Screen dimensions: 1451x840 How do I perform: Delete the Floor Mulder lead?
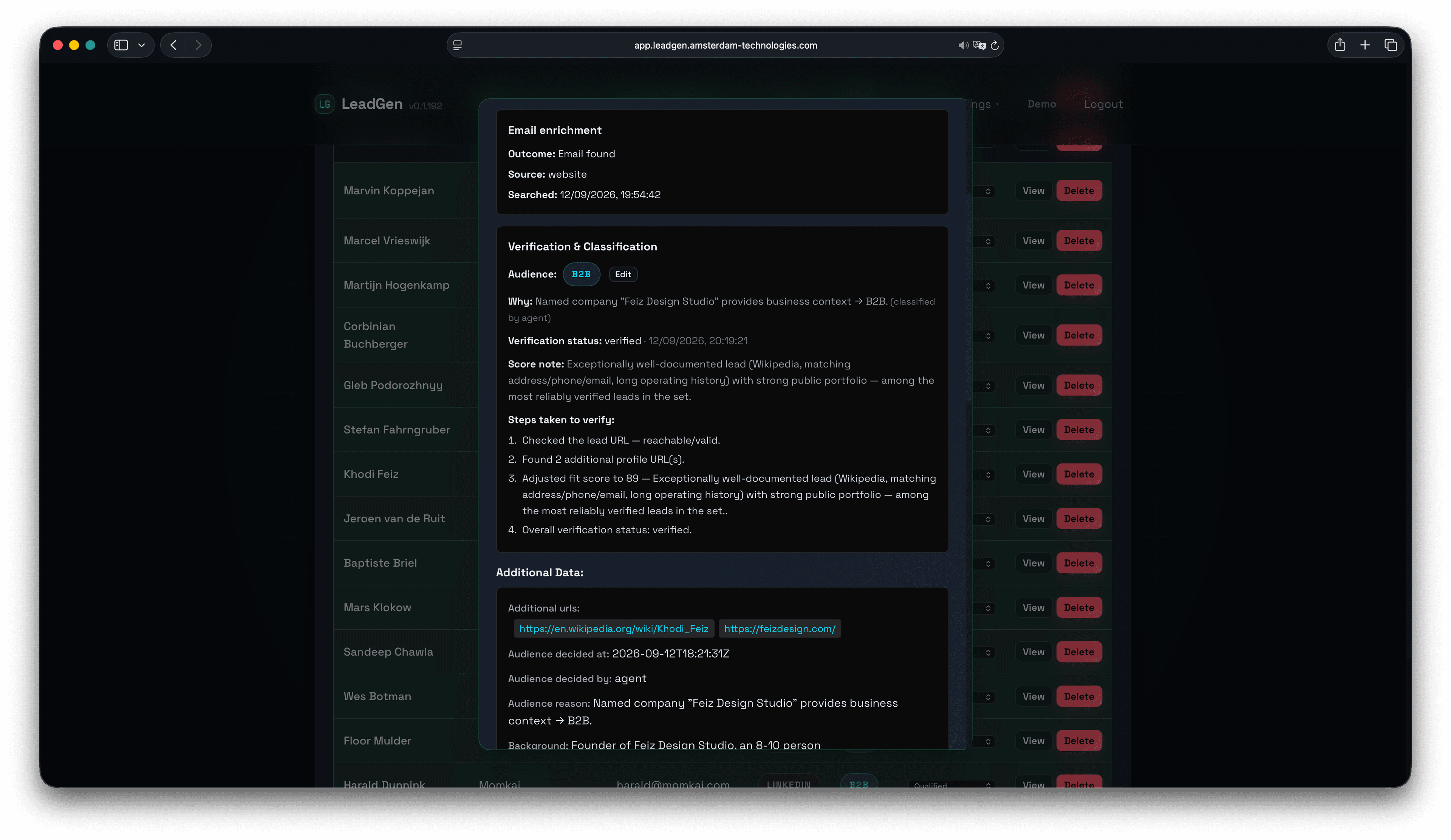point(1079,741)
